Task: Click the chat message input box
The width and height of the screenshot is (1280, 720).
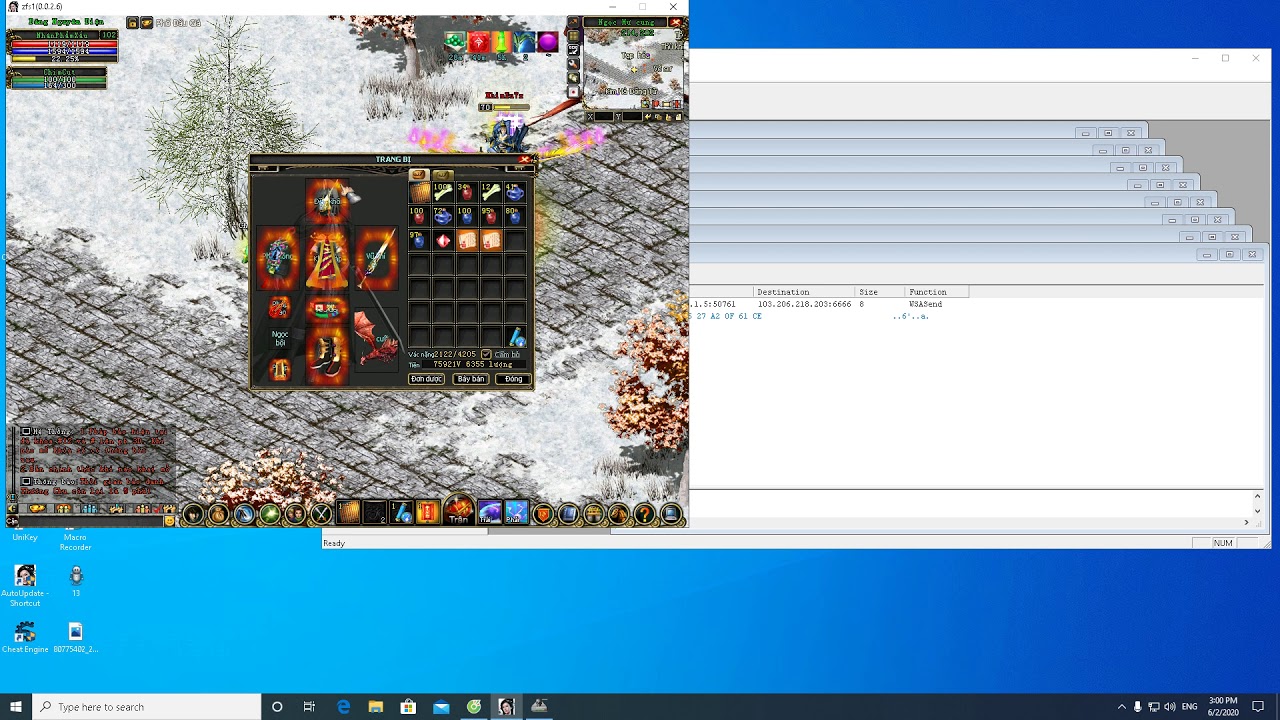Action: [x=90, y=520]
